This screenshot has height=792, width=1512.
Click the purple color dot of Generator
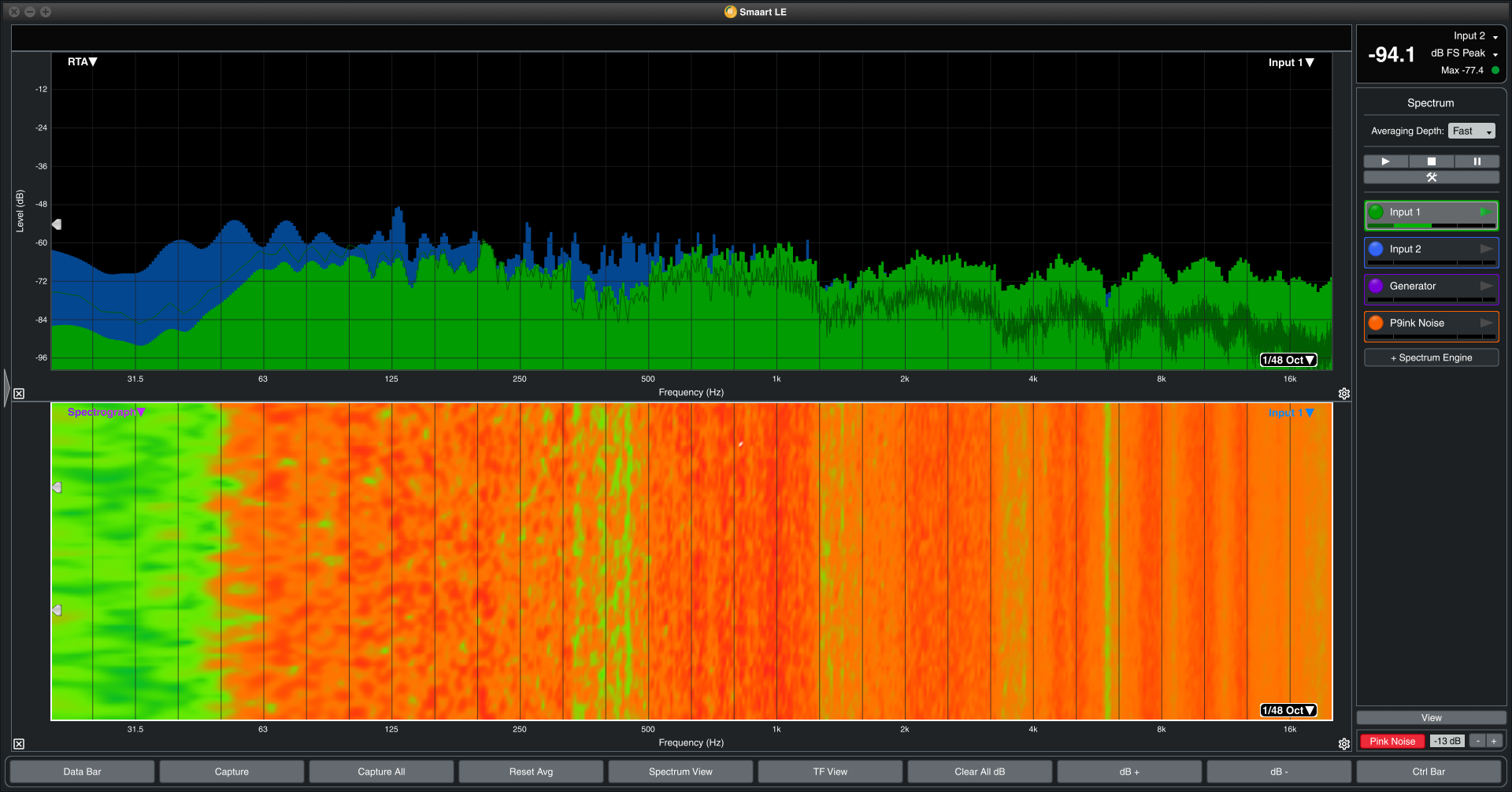(x=1376, y=286)
